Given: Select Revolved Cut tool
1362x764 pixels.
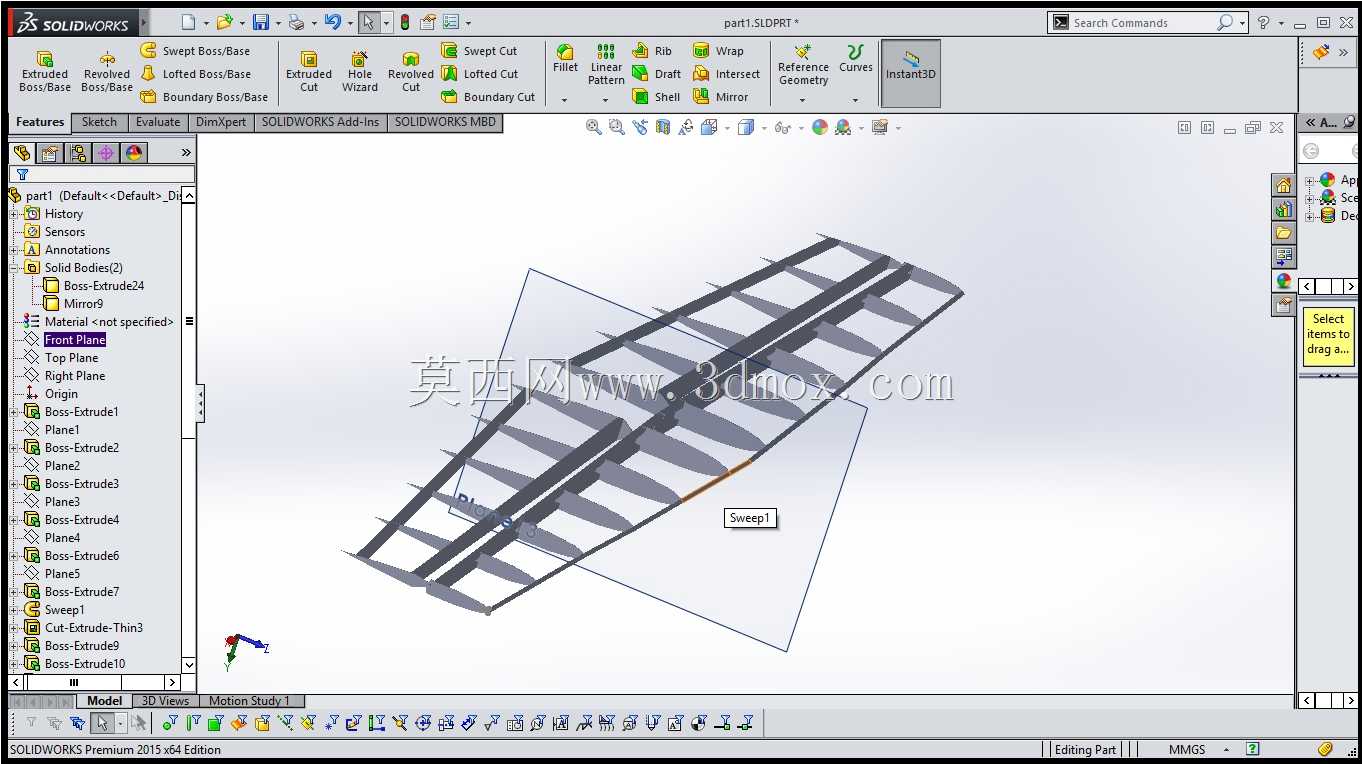Looking at the screenshot, I should pos(411,72).
